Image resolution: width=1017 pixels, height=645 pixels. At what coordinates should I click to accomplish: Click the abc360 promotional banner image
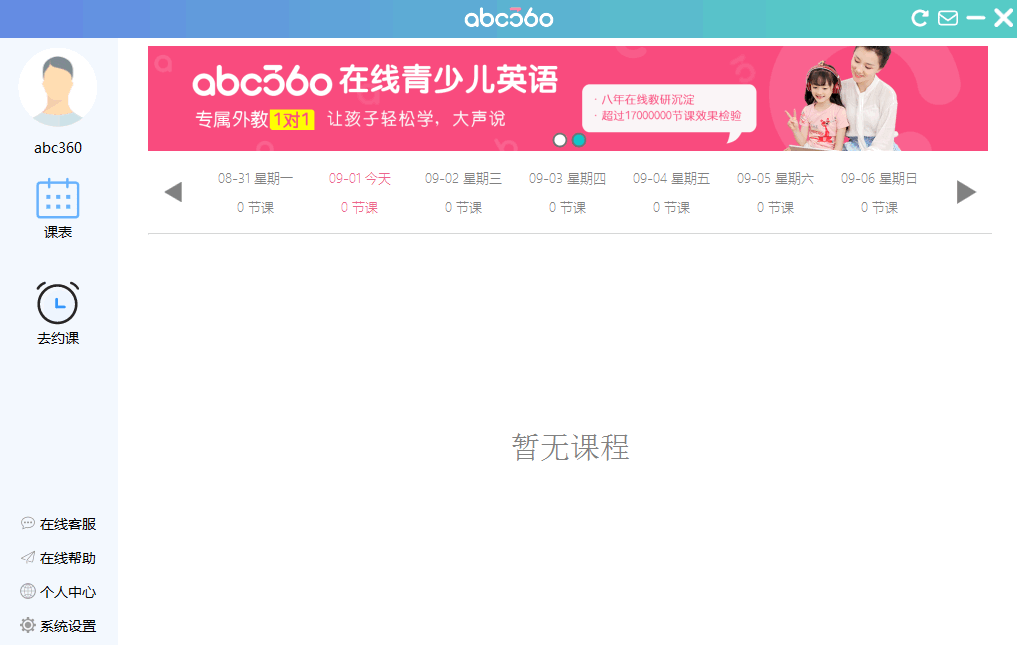(568, 99)
